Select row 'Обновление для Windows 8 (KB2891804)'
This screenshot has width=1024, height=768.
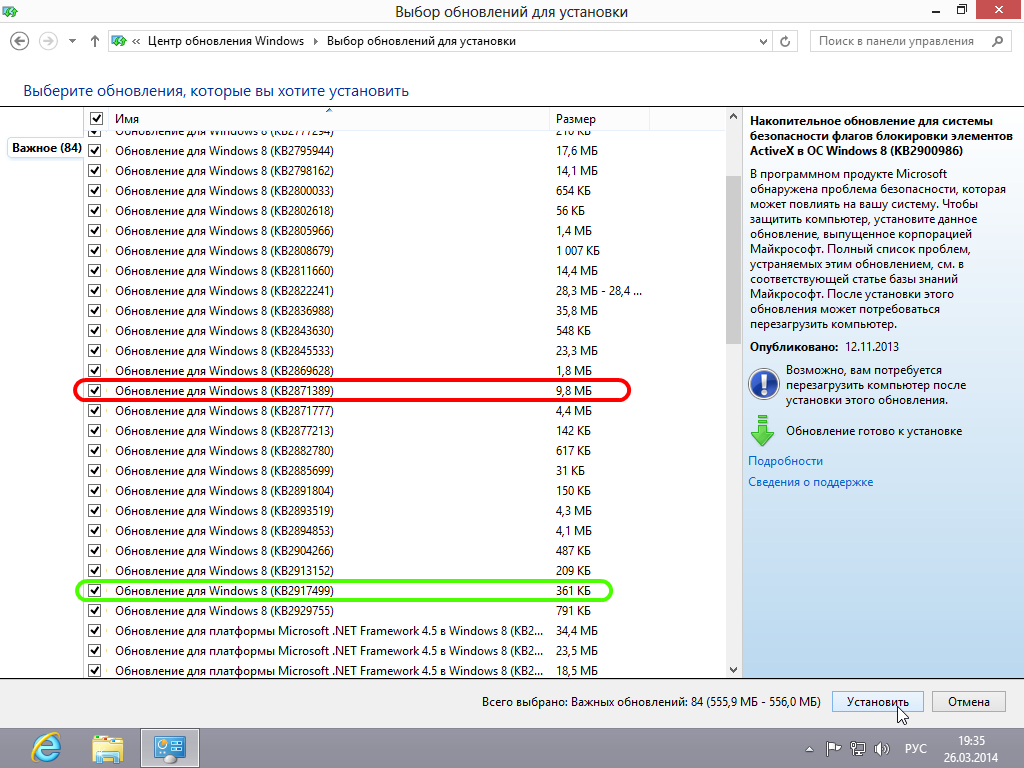point(404,490)
